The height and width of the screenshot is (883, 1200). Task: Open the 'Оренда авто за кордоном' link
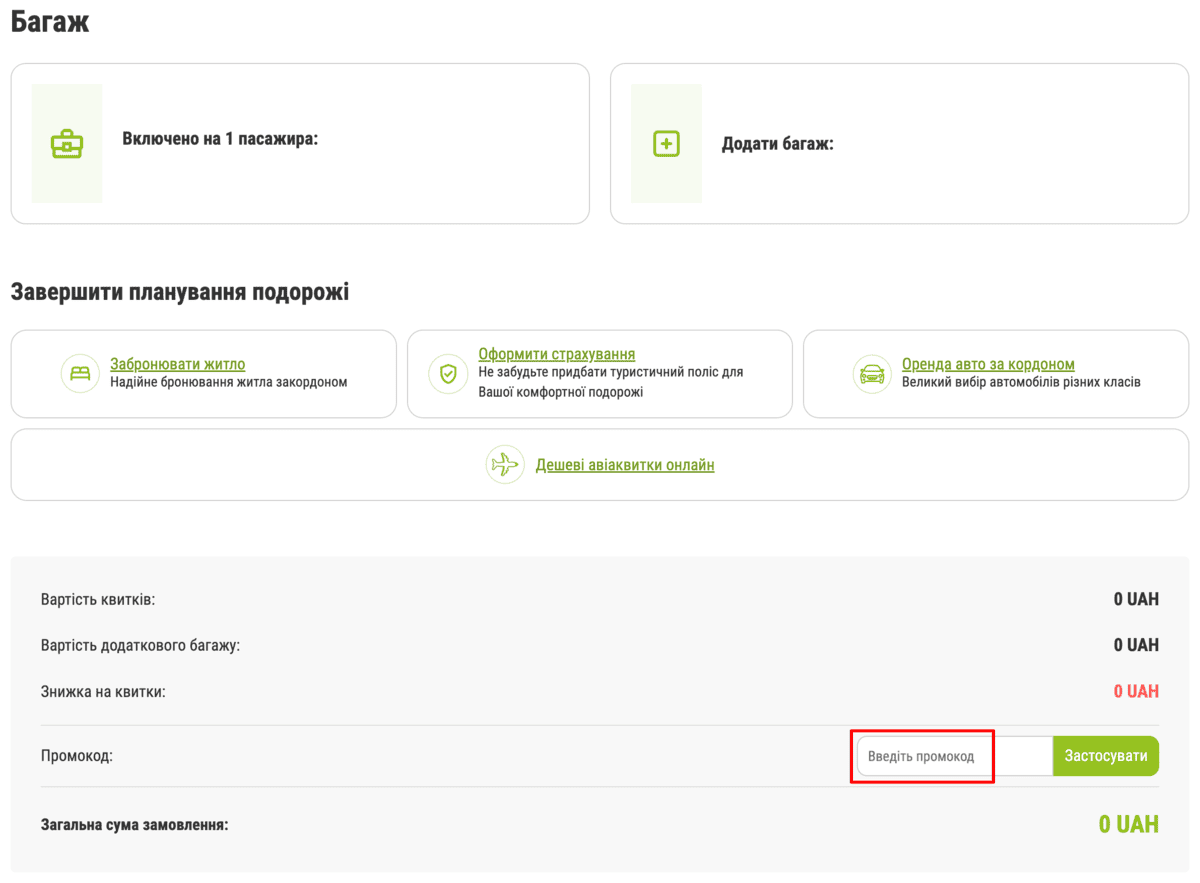(x=988, y=364)
